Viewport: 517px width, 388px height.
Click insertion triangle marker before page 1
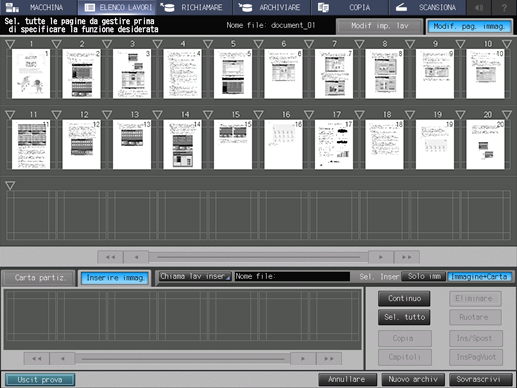pyautogui.click(x=10, y=44)
